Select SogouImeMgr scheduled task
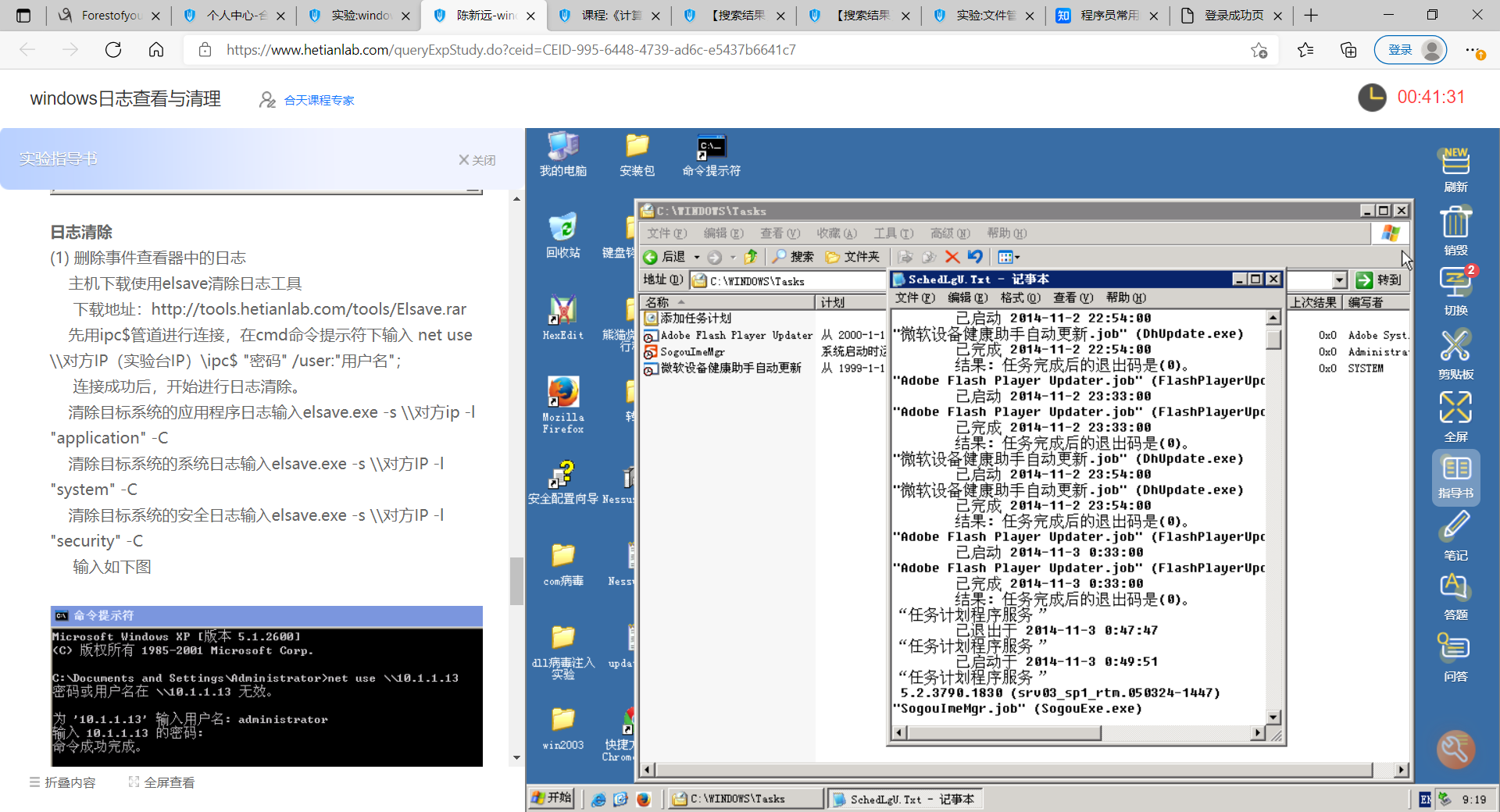The image size is (1500, 812). point(684,352)
